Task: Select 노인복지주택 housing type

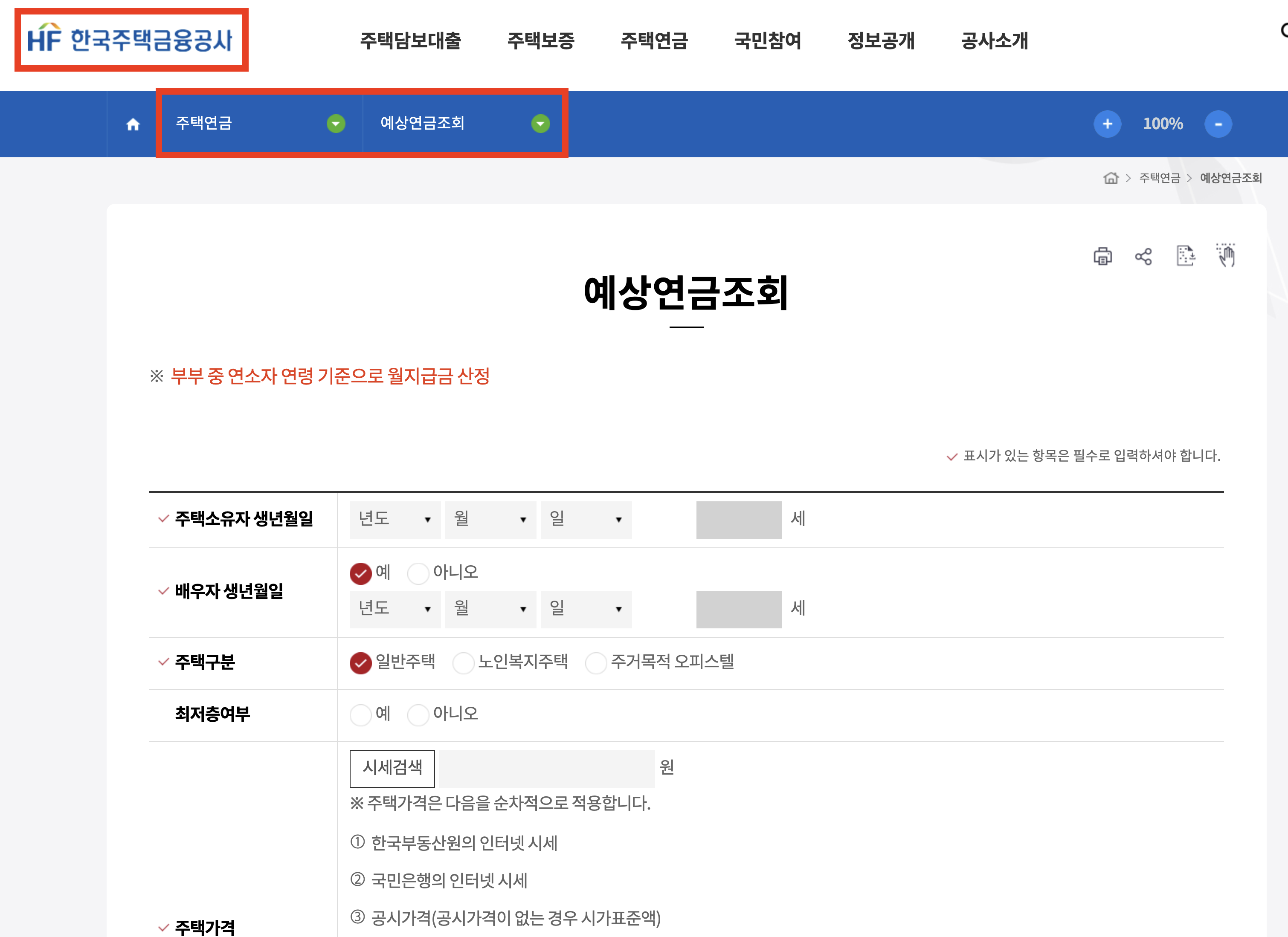Action: [464, 663]
